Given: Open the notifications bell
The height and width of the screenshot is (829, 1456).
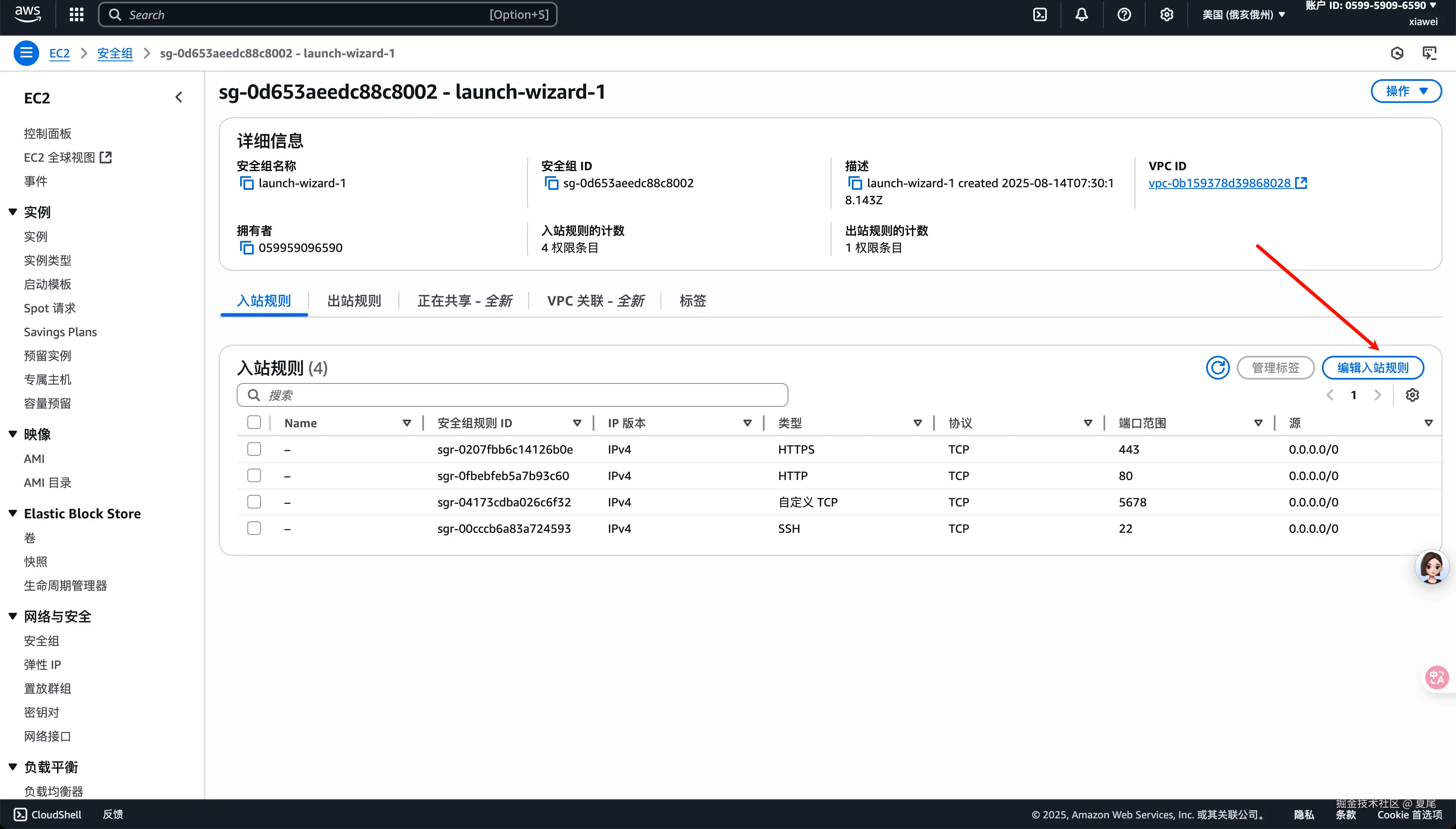Looking at the screenshot, I should (x=1081, y=15).
